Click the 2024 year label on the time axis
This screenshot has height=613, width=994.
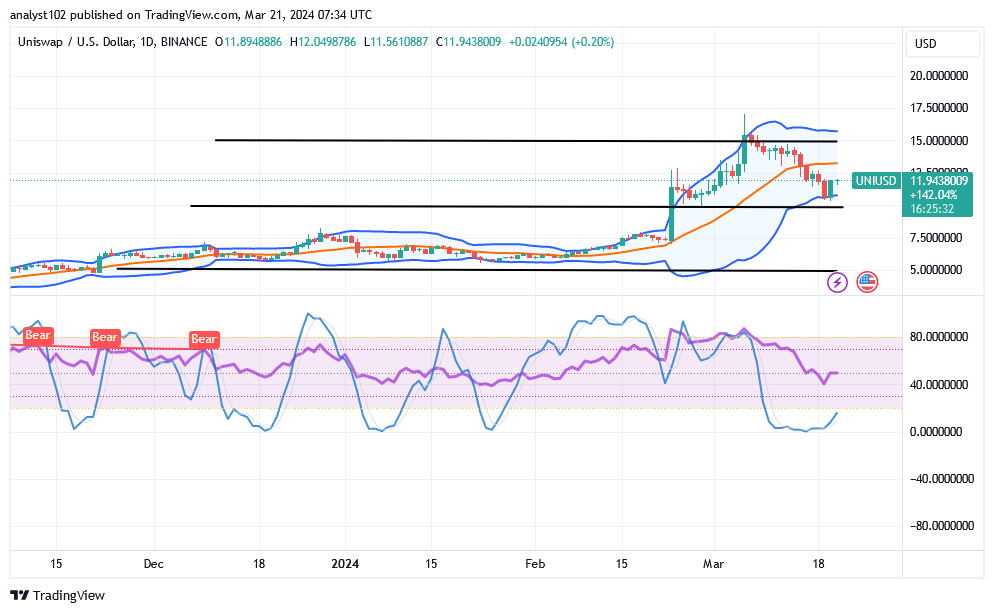345,564
